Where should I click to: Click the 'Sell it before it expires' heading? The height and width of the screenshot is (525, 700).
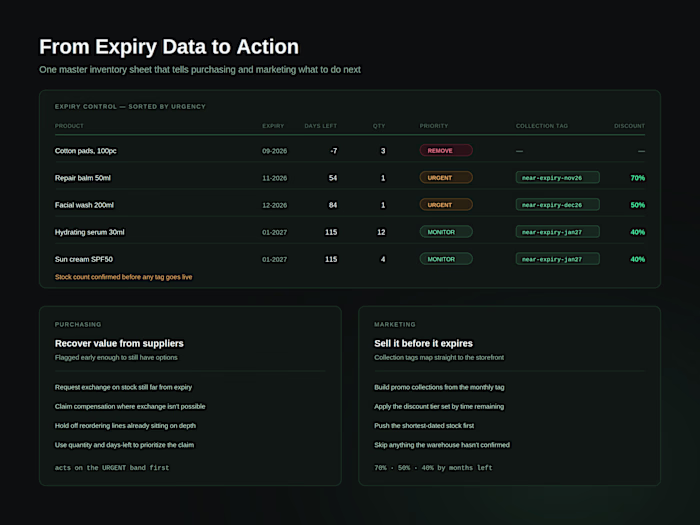(423, 343)
